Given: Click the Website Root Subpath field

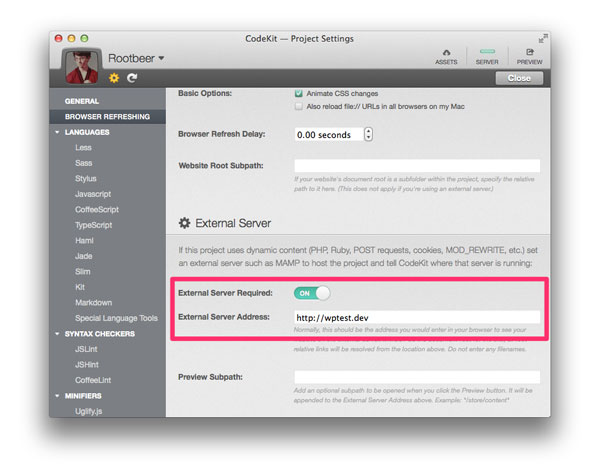Looking at the screenshot, I should (x=417, y=166).
